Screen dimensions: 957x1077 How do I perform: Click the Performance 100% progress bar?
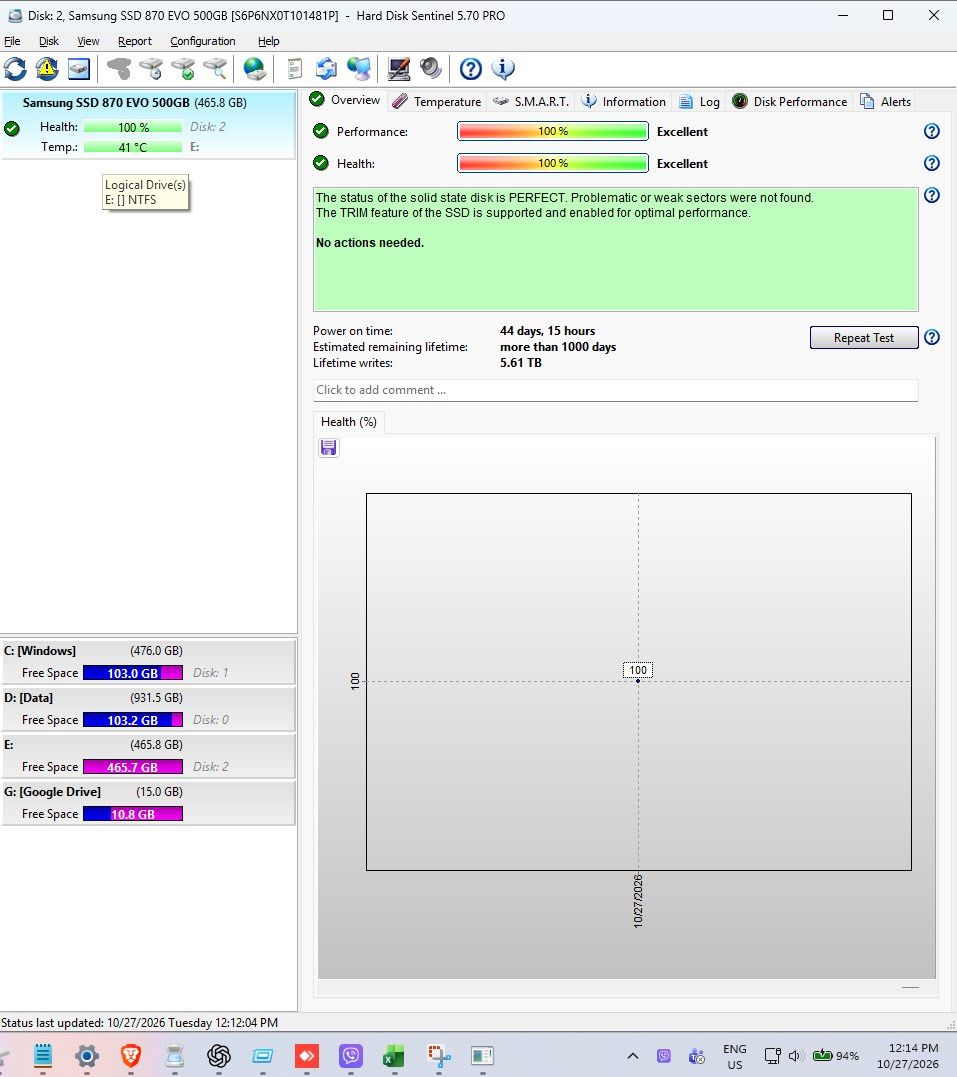pos(552,131)
